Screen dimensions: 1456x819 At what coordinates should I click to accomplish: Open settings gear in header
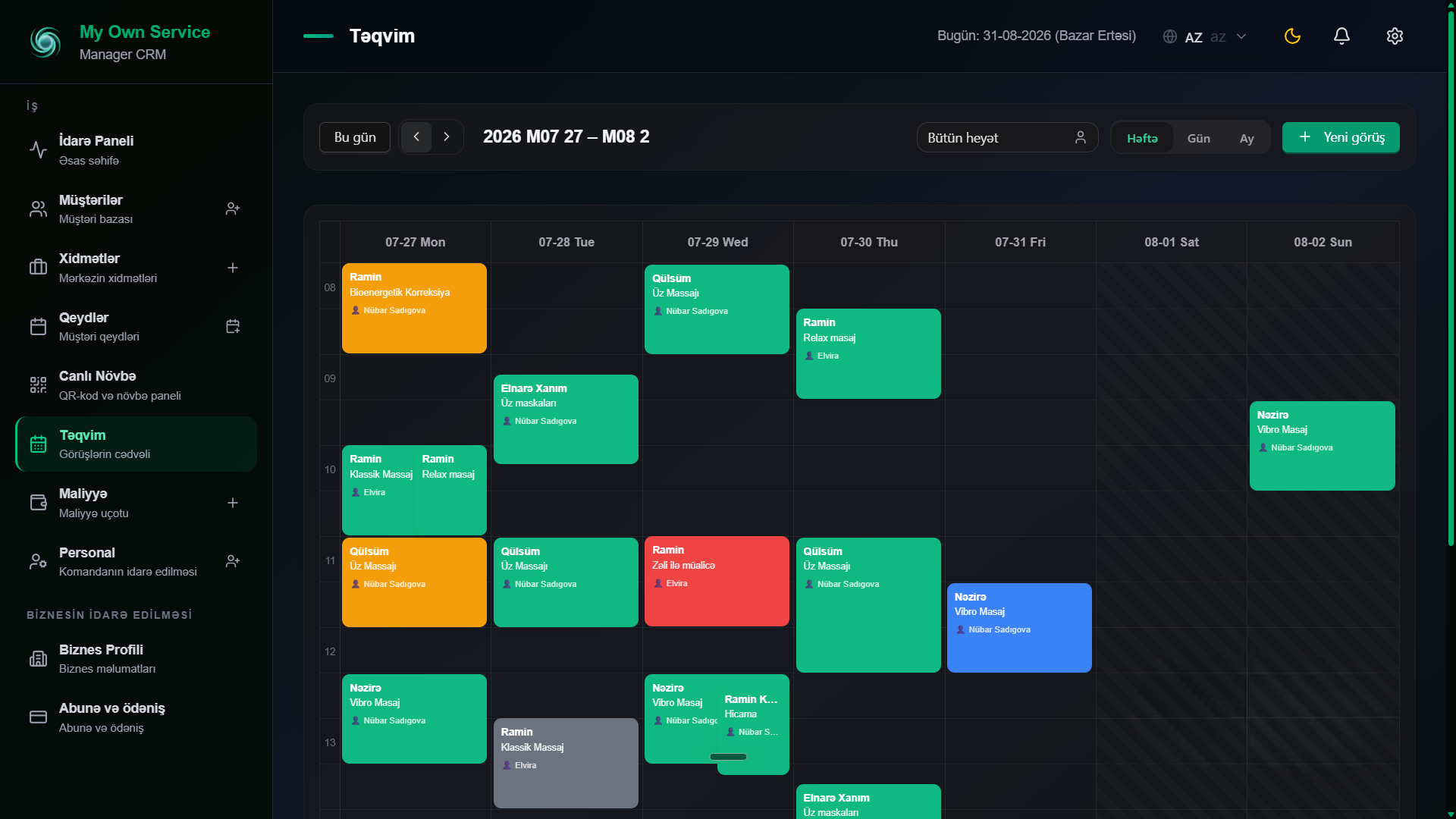(1395, 36)
